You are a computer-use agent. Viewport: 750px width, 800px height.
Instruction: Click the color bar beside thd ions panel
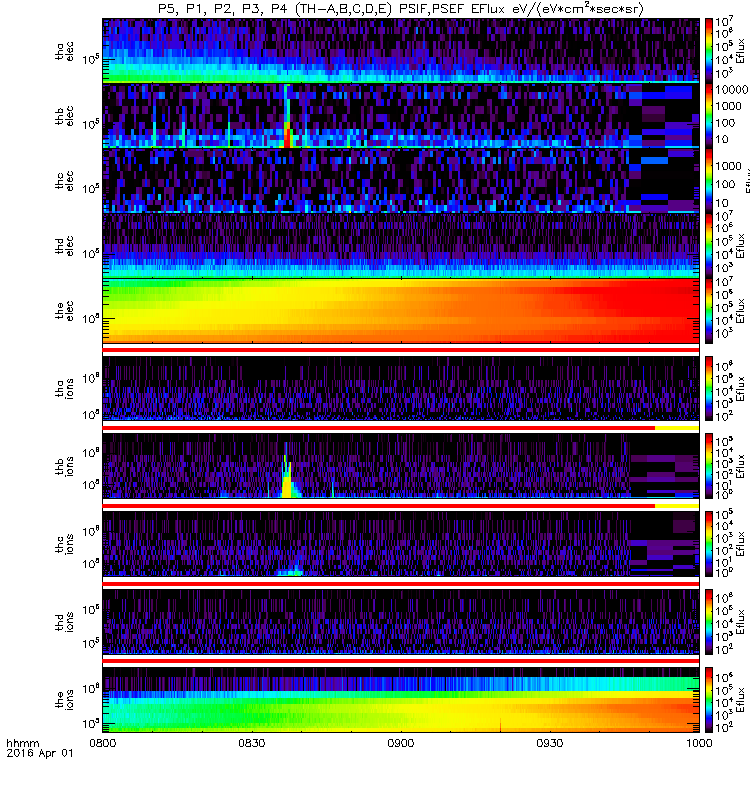tap(709, 622)
